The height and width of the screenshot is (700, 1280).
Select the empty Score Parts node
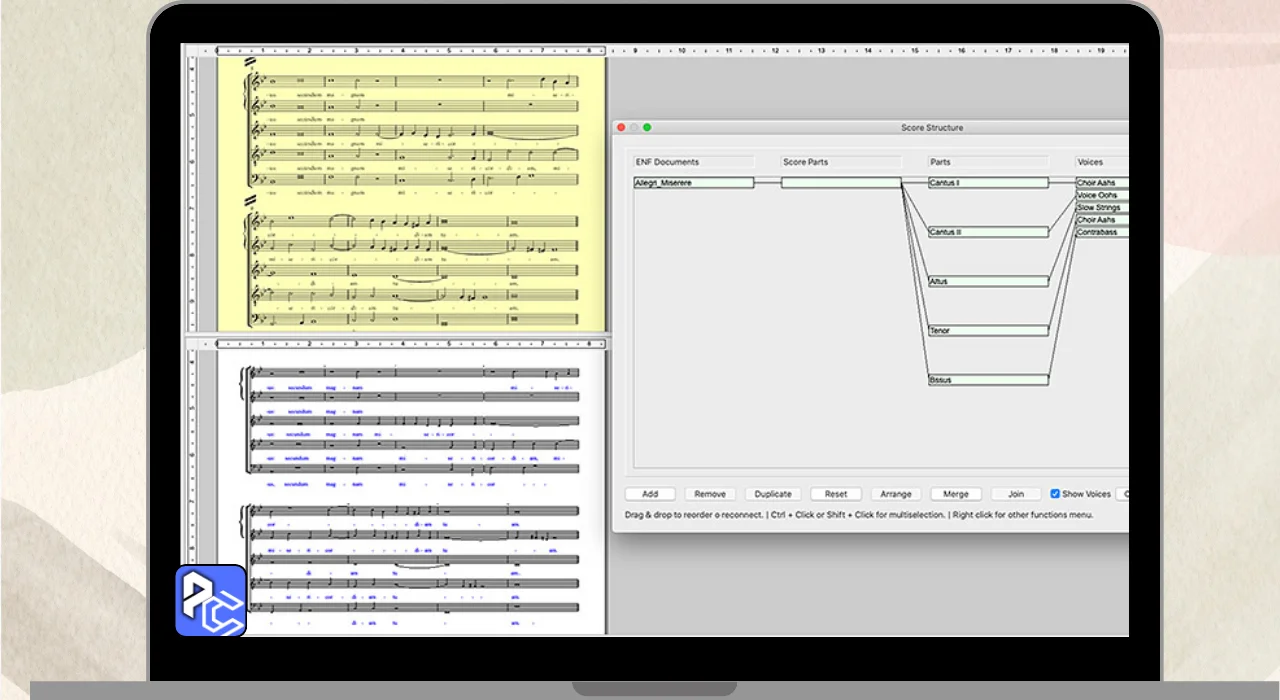pos(840,183)
